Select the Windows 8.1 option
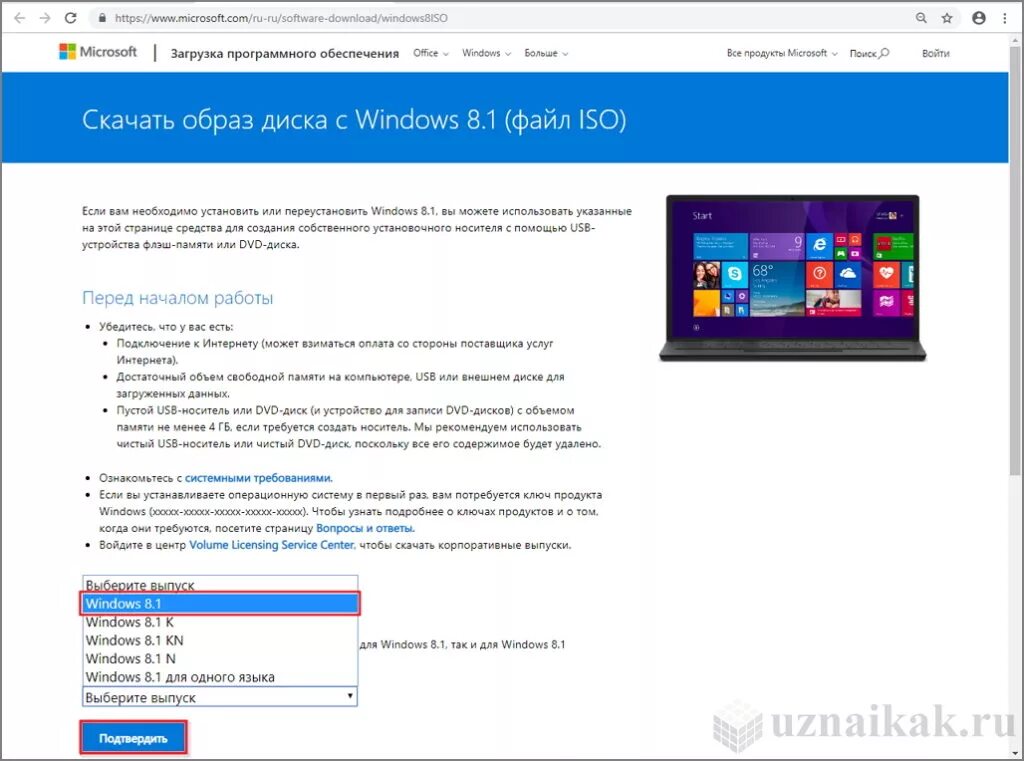The image size is (1024, 761). pyautogui.click(x=220, y=604)
